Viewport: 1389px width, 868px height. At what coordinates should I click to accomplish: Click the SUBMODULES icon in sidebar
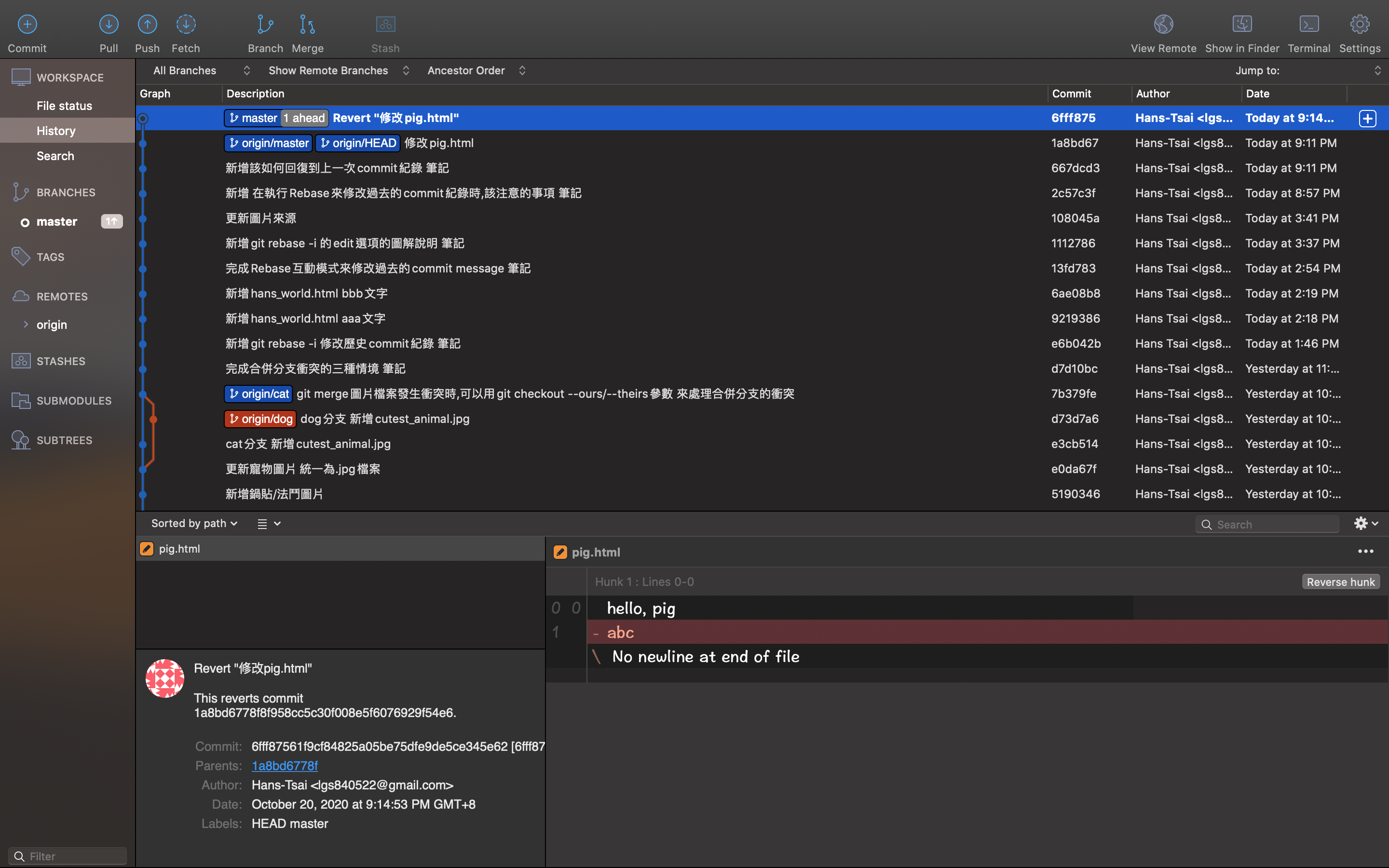[x=21, y=400]
